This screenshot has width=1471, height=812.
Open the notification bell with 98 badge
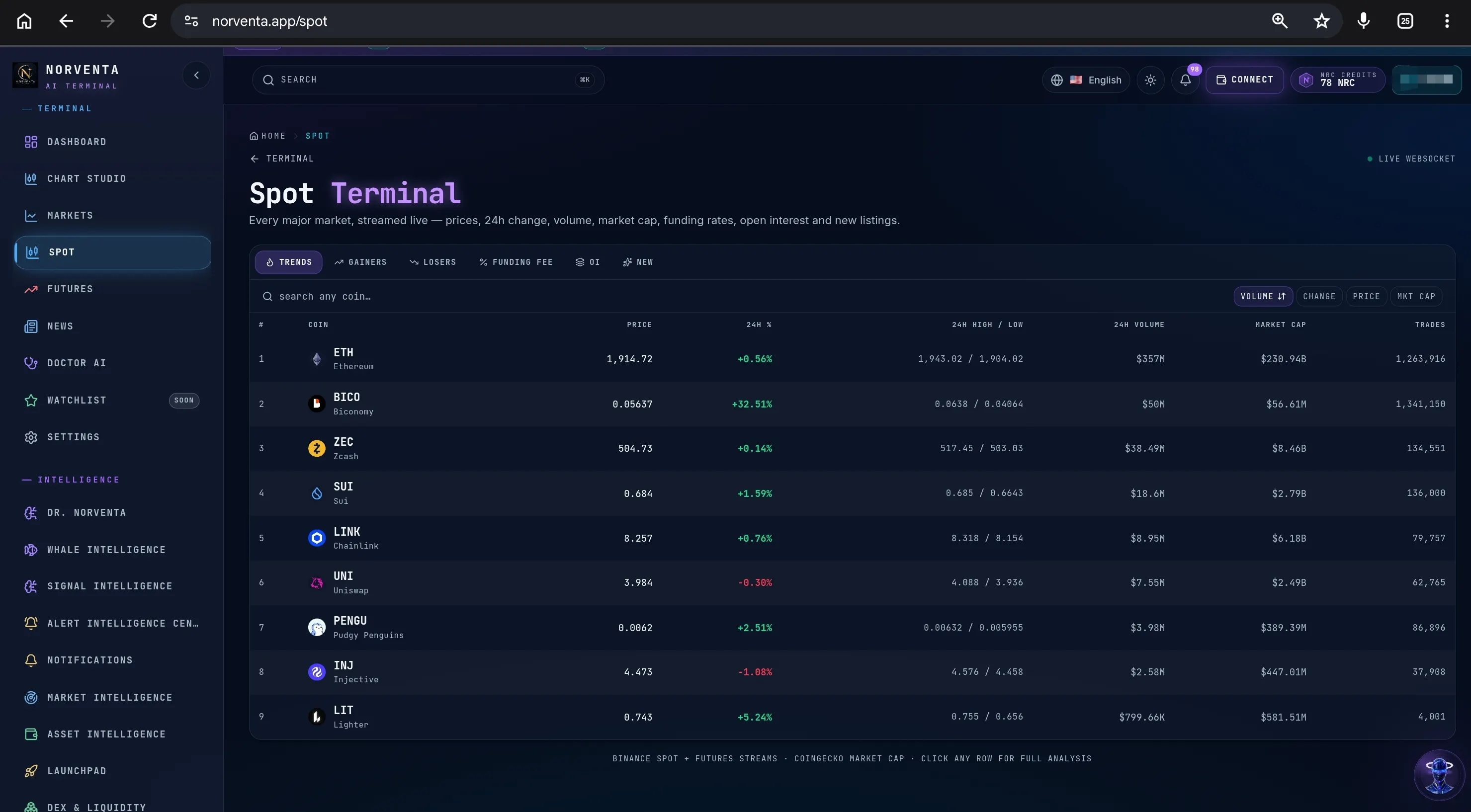click(1186, 80)
